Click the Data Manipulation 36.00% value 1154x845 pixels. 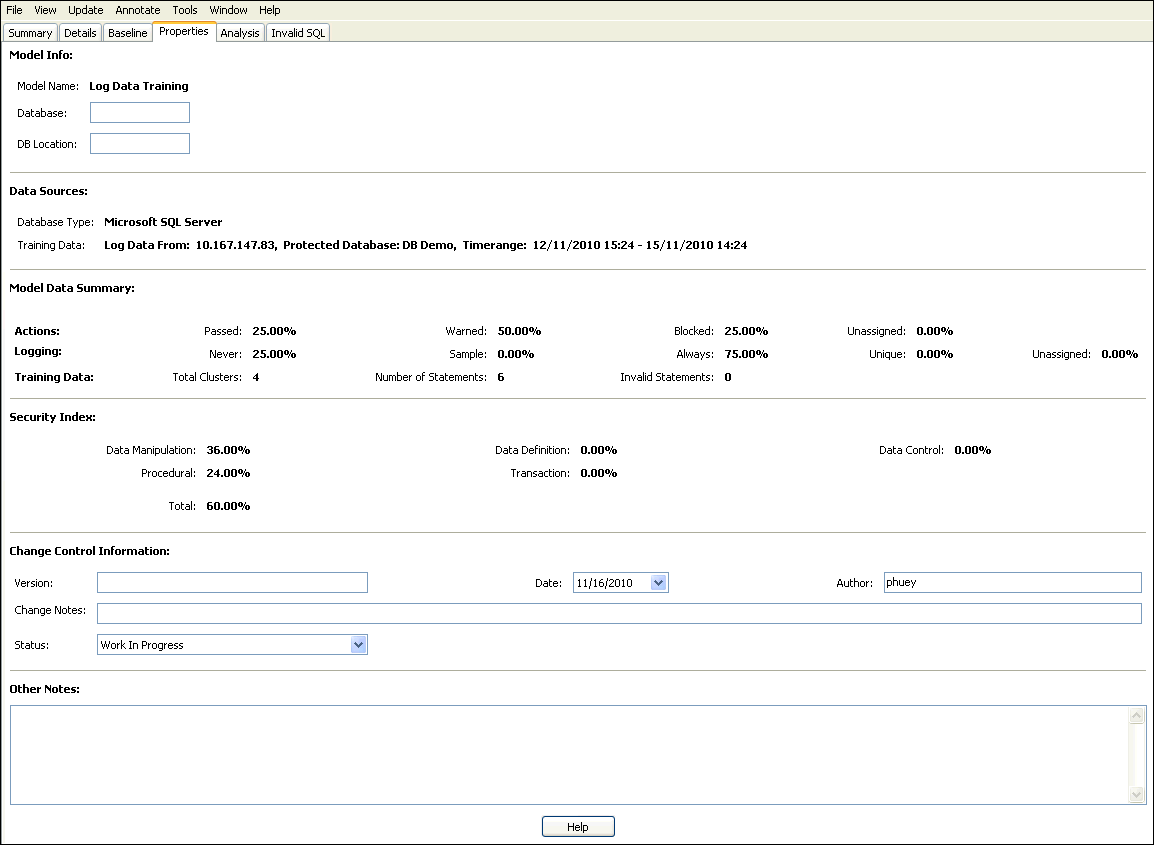tap(228, 450)
